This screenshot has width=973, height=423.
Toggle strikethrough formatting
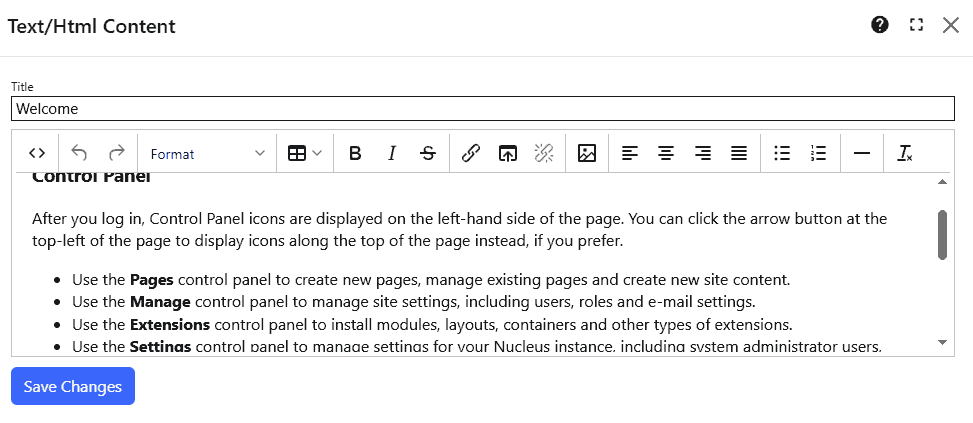(428, 153)
